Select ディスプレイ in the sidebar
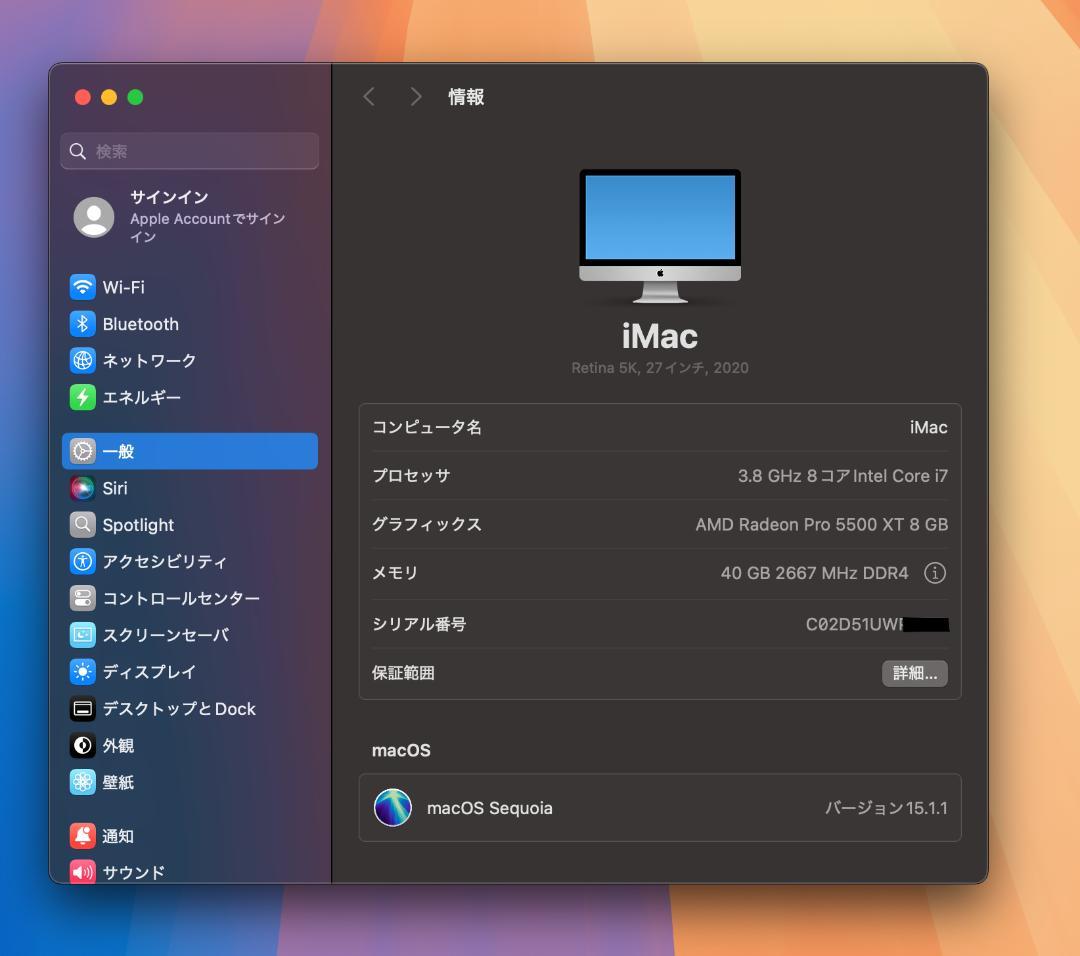Screen dimensions: 1080x956 click(x=189, y=672)
